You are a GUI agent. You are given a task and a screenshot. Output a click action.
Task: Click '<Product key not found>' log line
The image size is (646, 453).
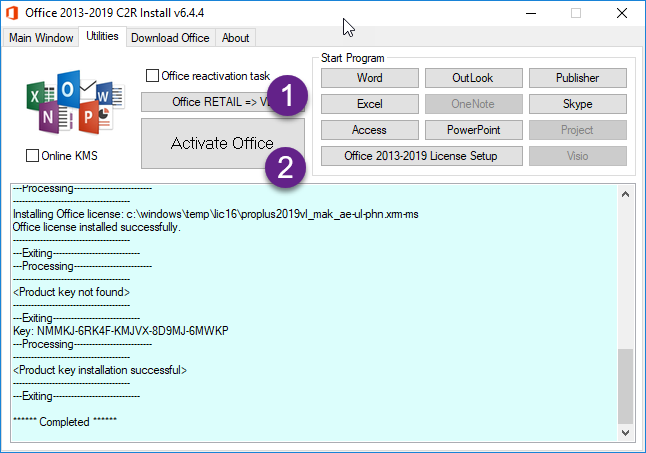pos(71,292)
